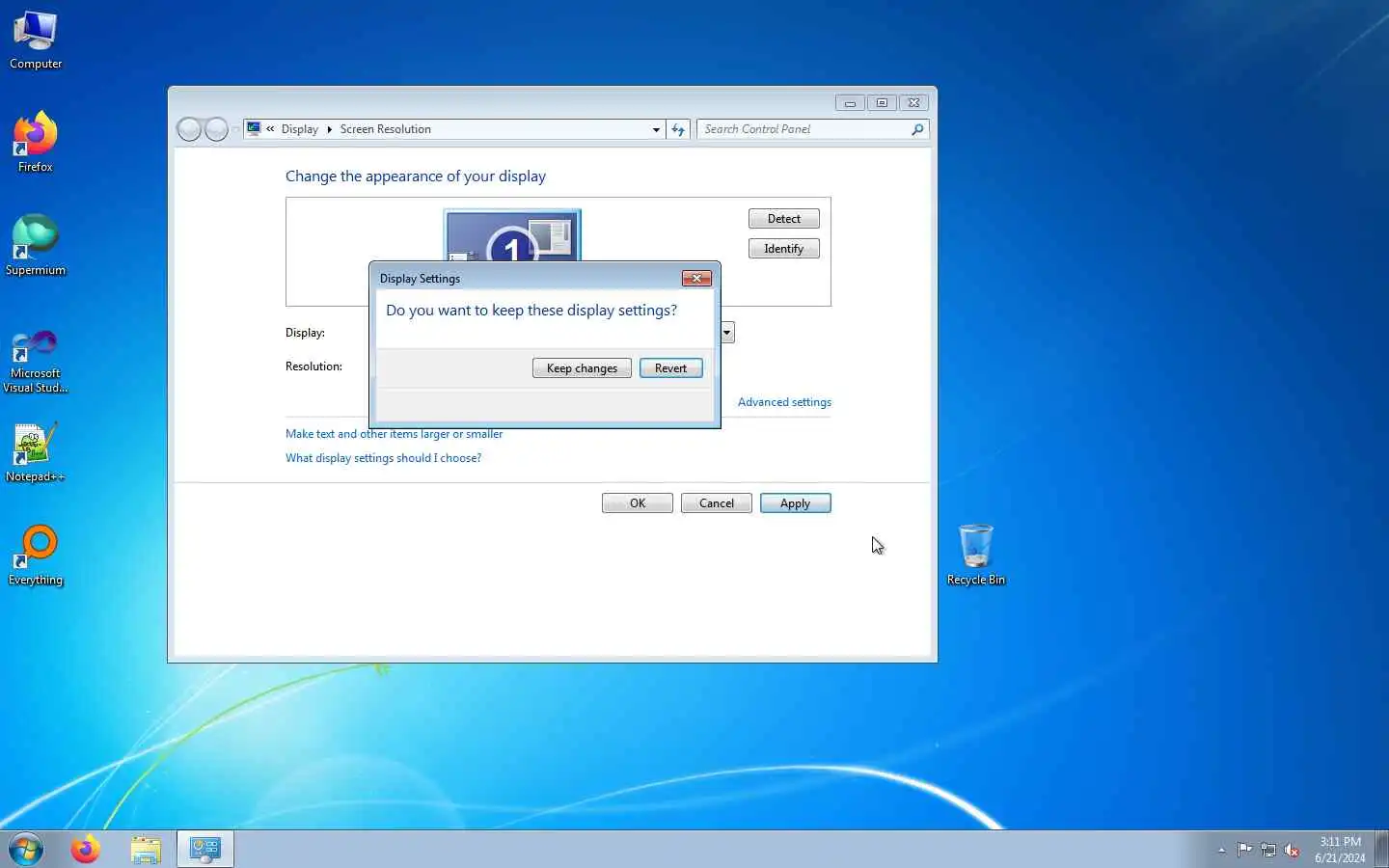1389x868 pixels.
Task: Open Action Center flag tray icon
Action: (1244, 850)
